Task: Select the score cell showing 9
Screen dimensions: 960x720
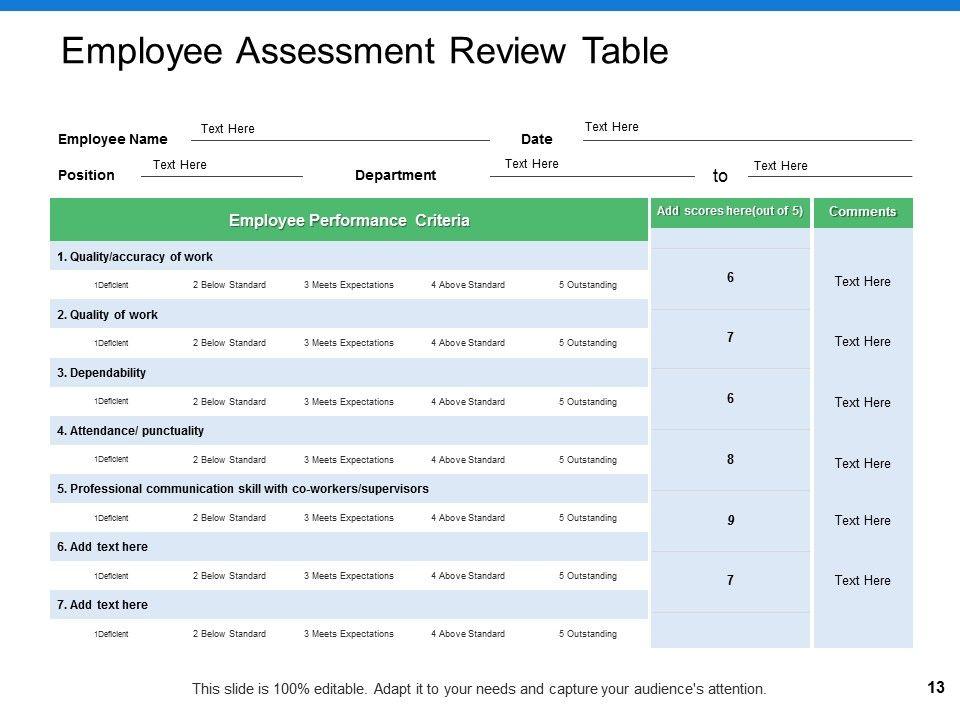Action: (x=730, y=520)
